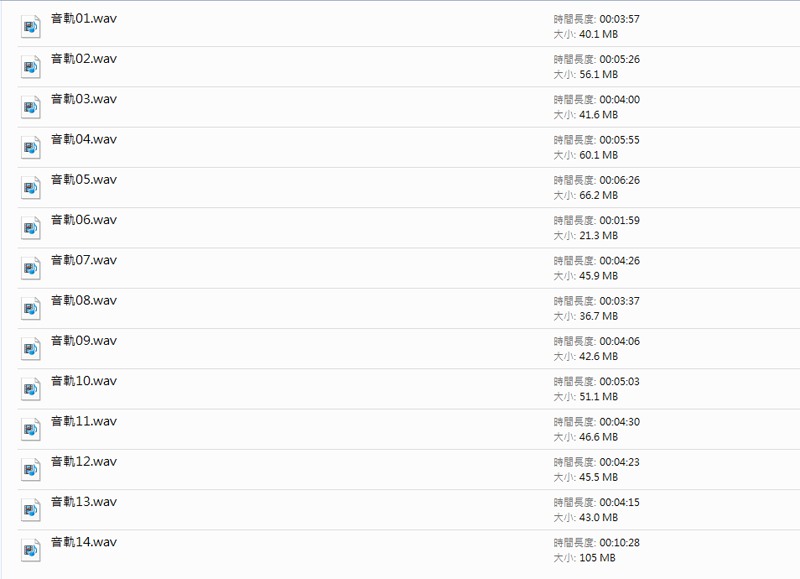Click the 音軌08.wav file icon
Image resolution: width=800 pixels, height=579 pixels.
pyautogui.click(x=31, y=308)
